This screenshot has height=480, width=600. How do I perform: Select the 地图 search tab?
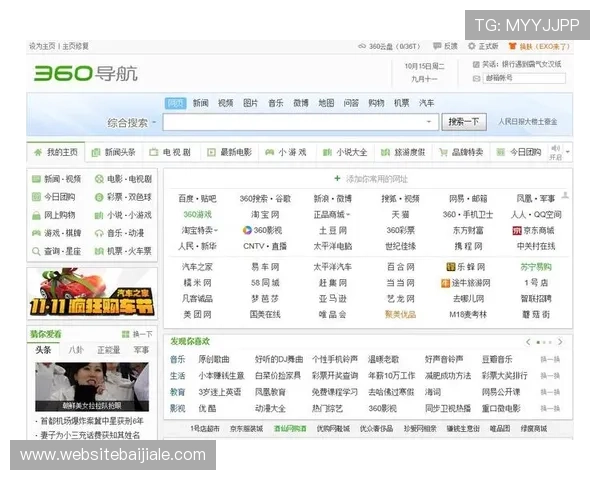[x=326, y=103]
